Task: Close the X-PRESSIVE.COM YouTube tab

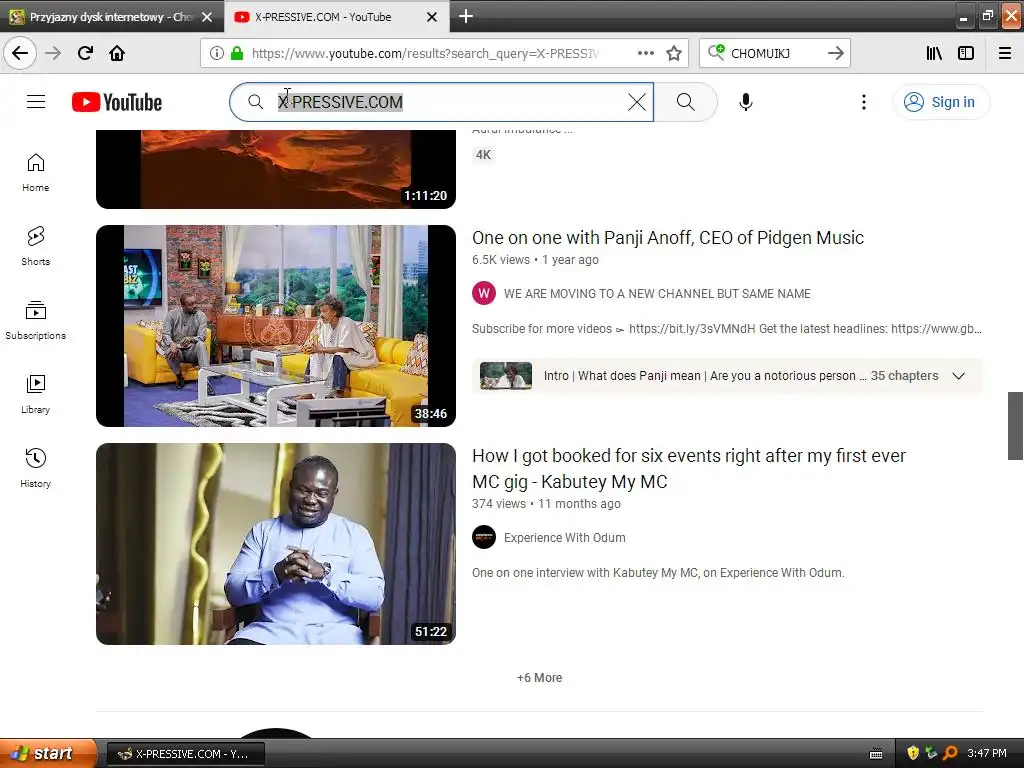Action: (432, 17)
